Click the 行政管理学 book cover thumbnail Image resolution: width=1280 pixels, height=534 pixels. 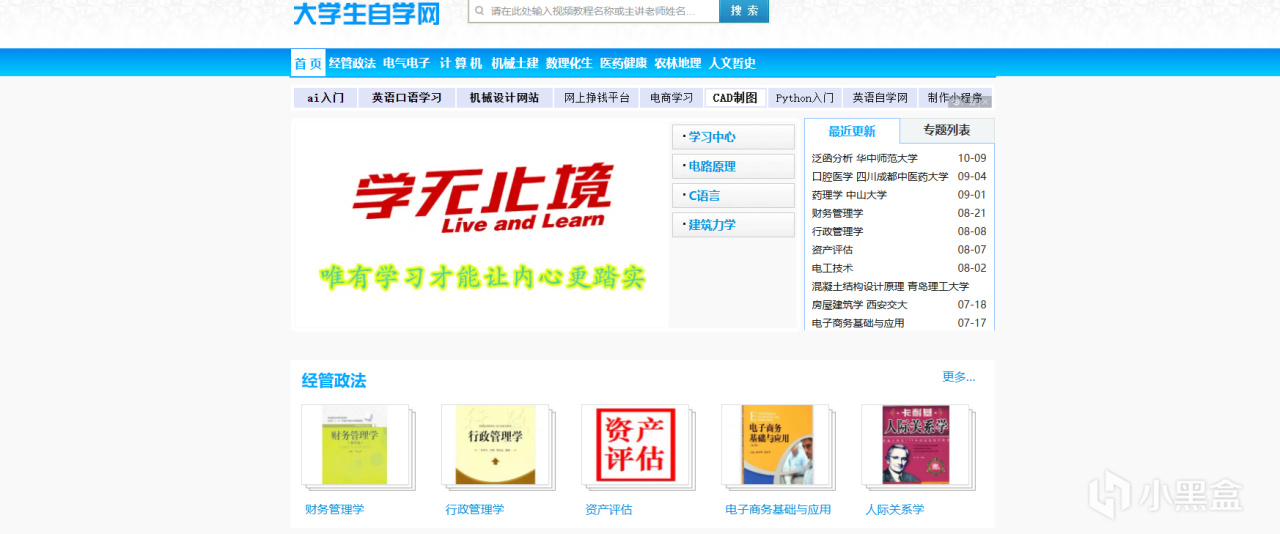pos(496,445)
